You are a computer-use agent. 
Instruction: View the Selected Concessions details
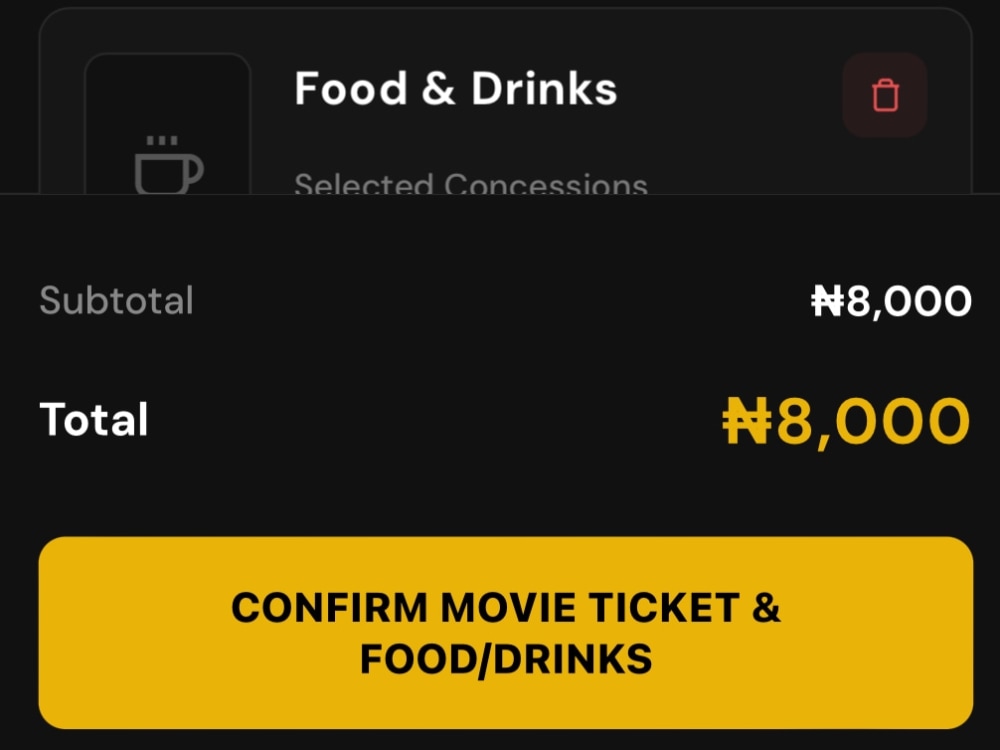[471, 184]
